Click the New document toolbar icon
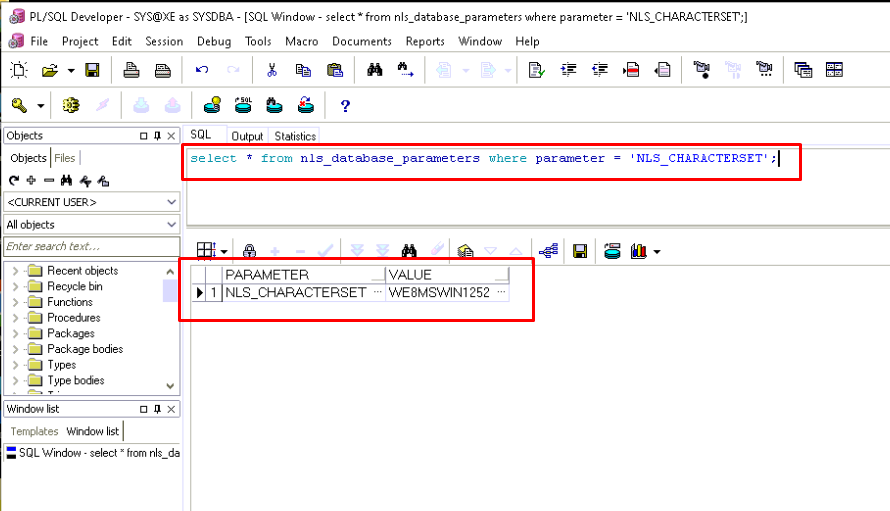Viewport: 890px width, 511px height. point(19,70)
